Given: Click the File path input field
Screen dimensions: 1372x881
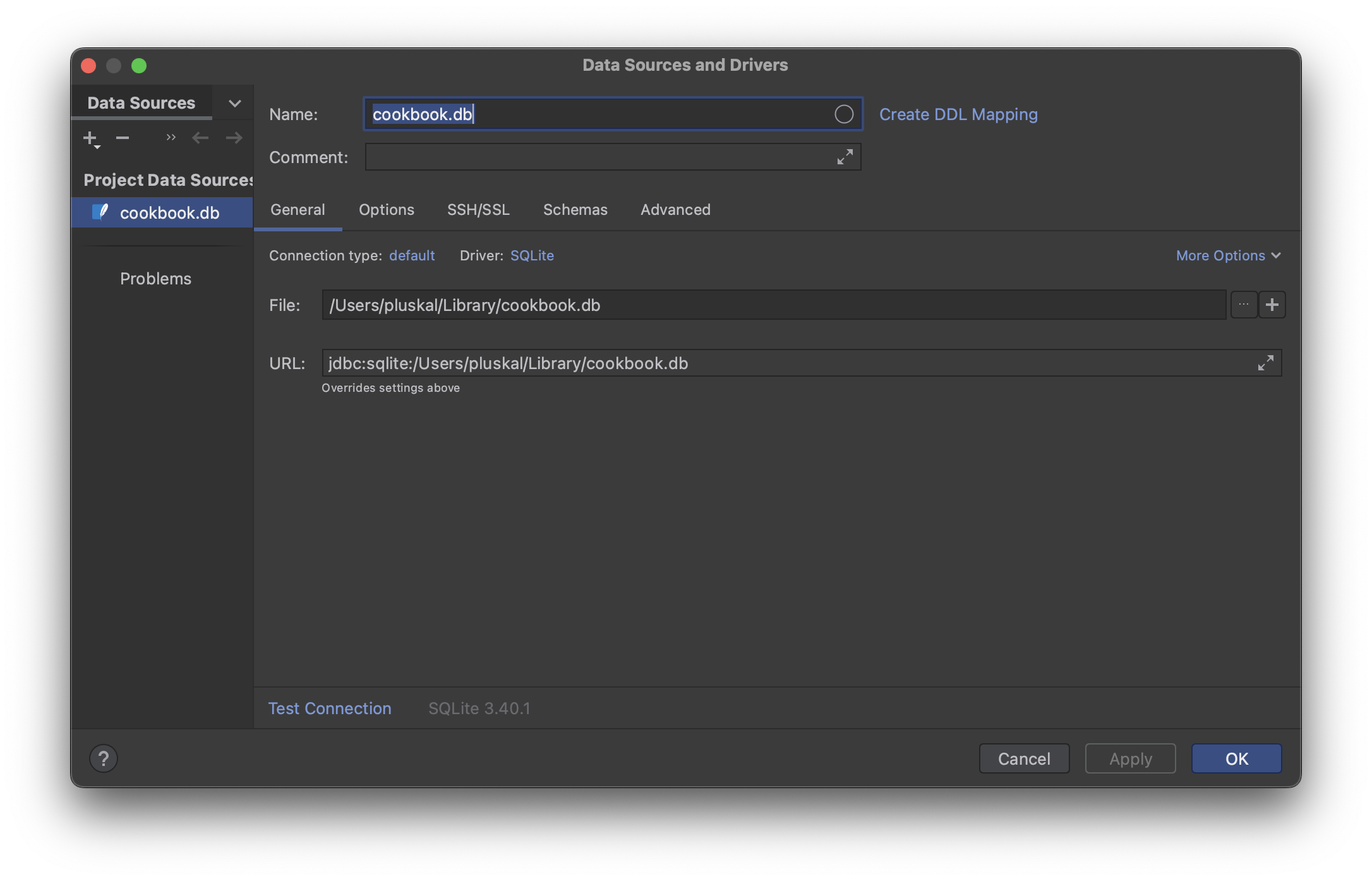Looking at the screenshot, I should 774,305.
